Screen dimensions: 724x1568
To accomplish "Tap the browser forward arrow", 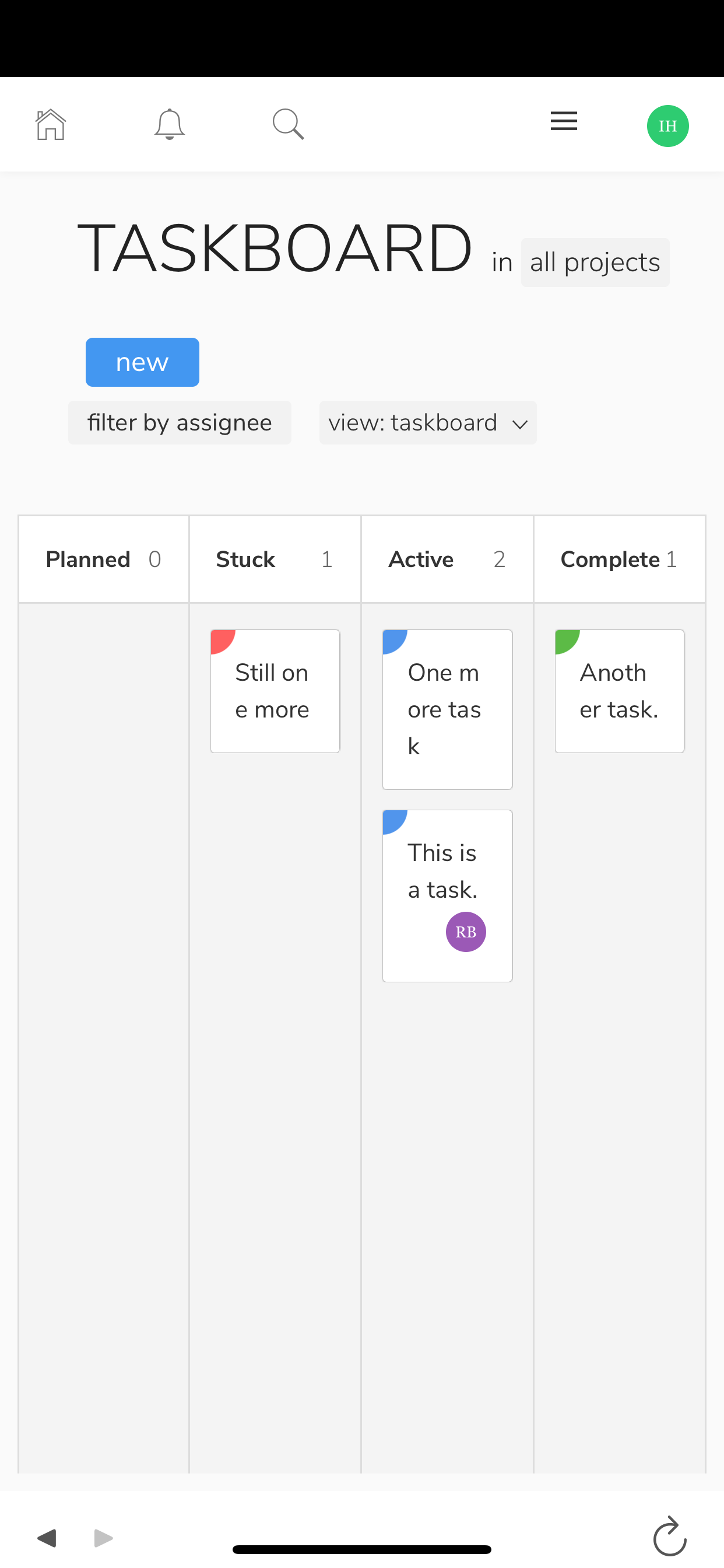I will (103, 1538).
